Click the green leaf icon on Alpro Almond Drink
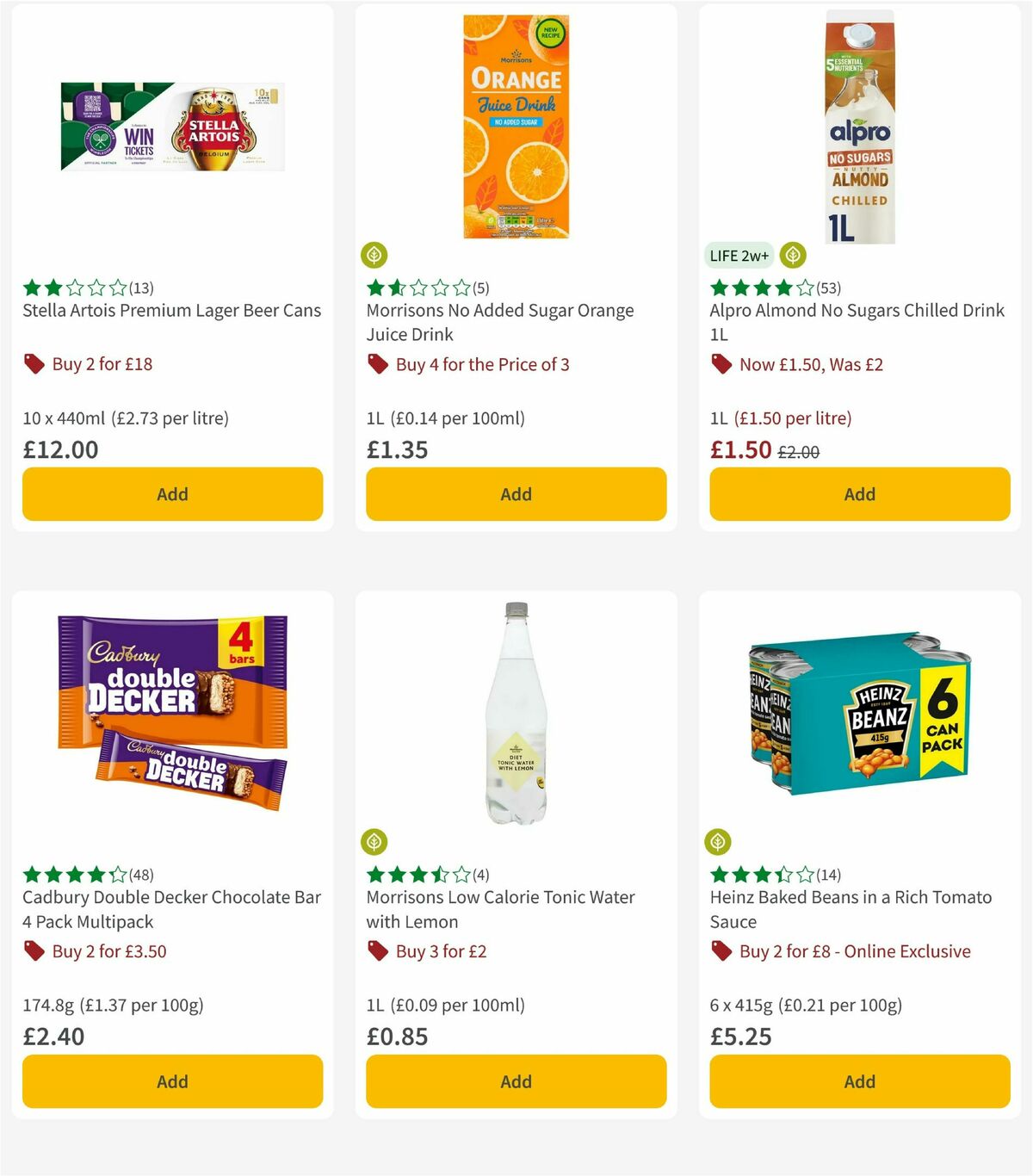The height and width of the screenshot is (1176, 1033). click(791, 255)
